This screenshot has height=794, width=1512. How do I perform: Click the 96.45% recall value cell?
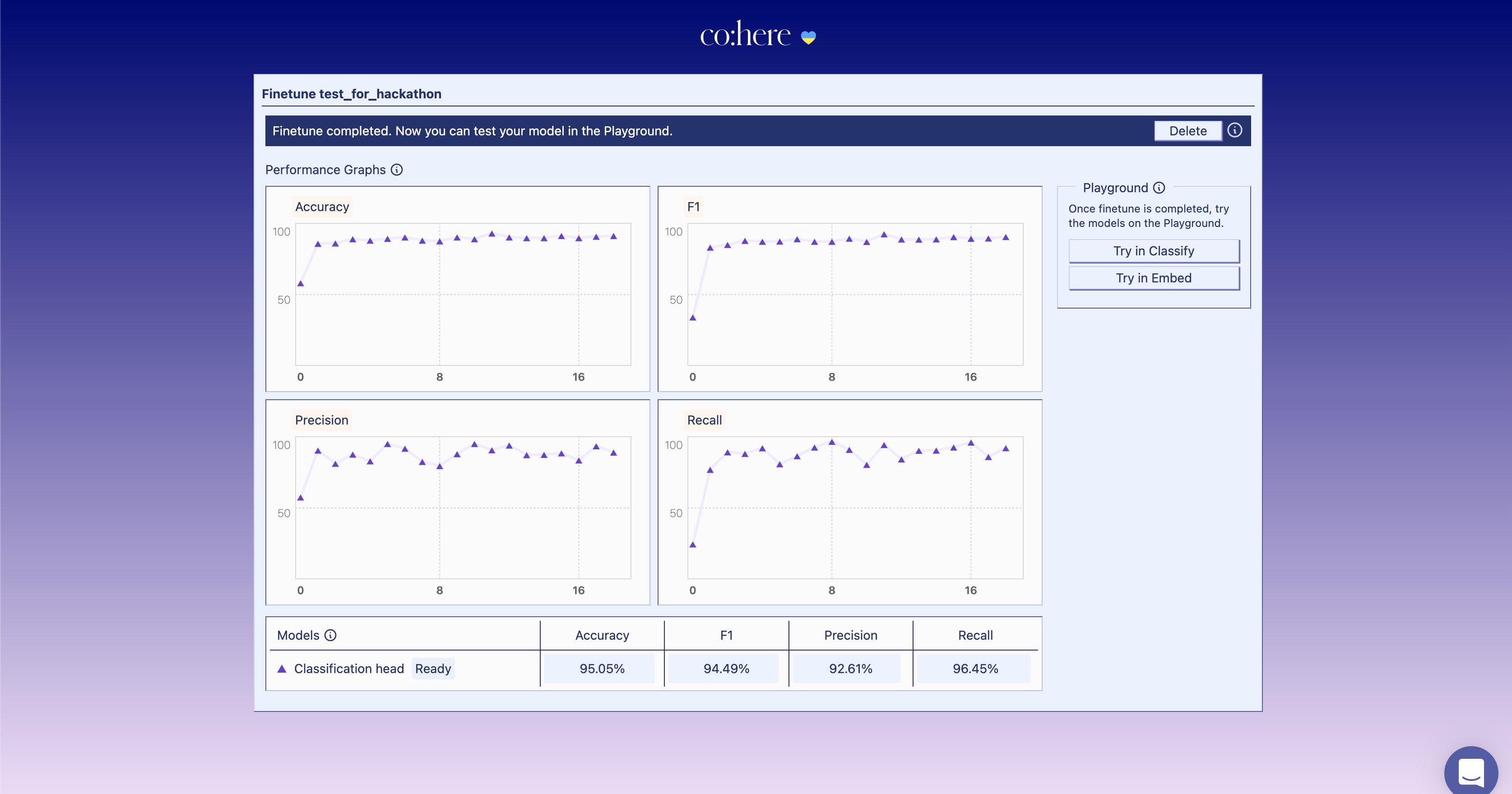tap(974, 669)
